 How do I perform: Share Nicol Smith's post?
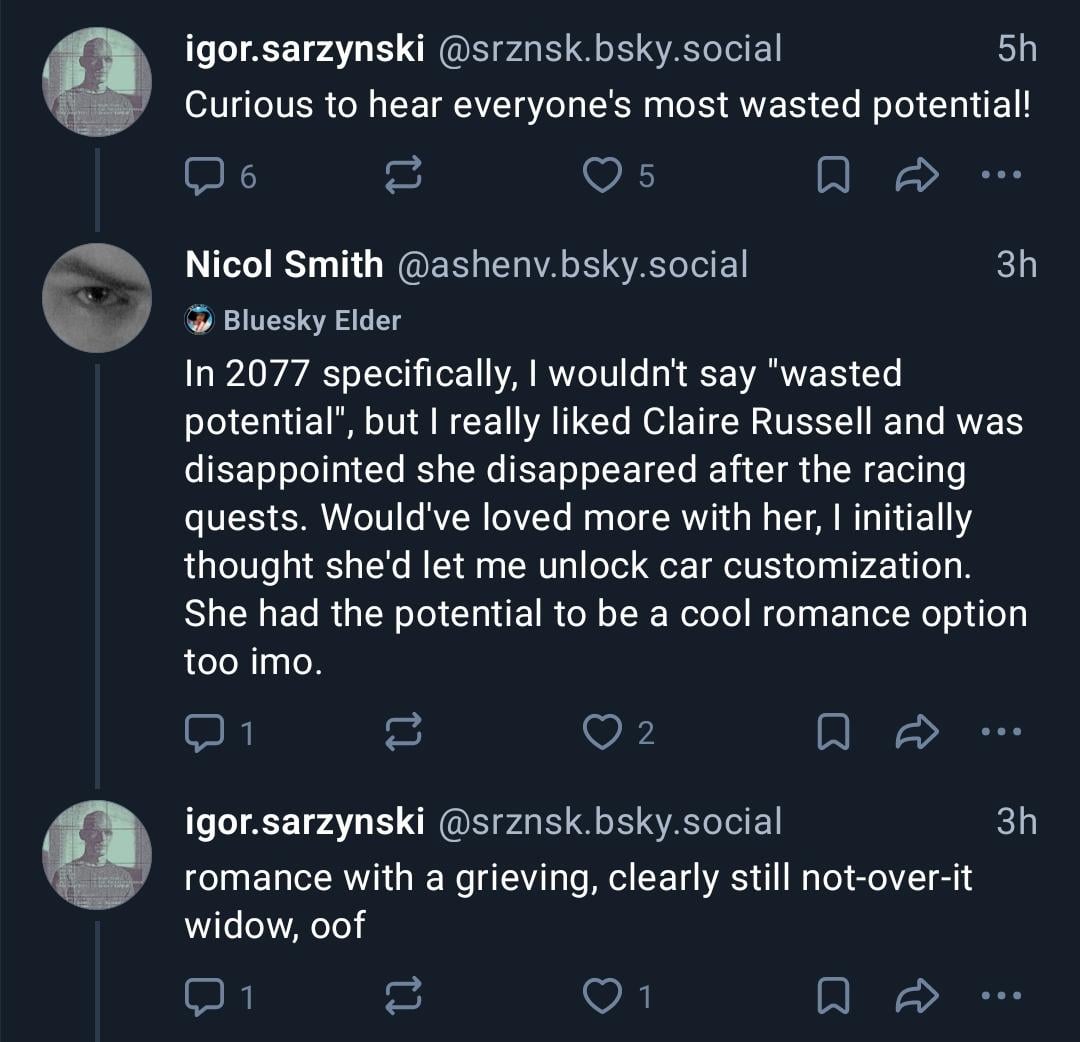pos(914,734)
